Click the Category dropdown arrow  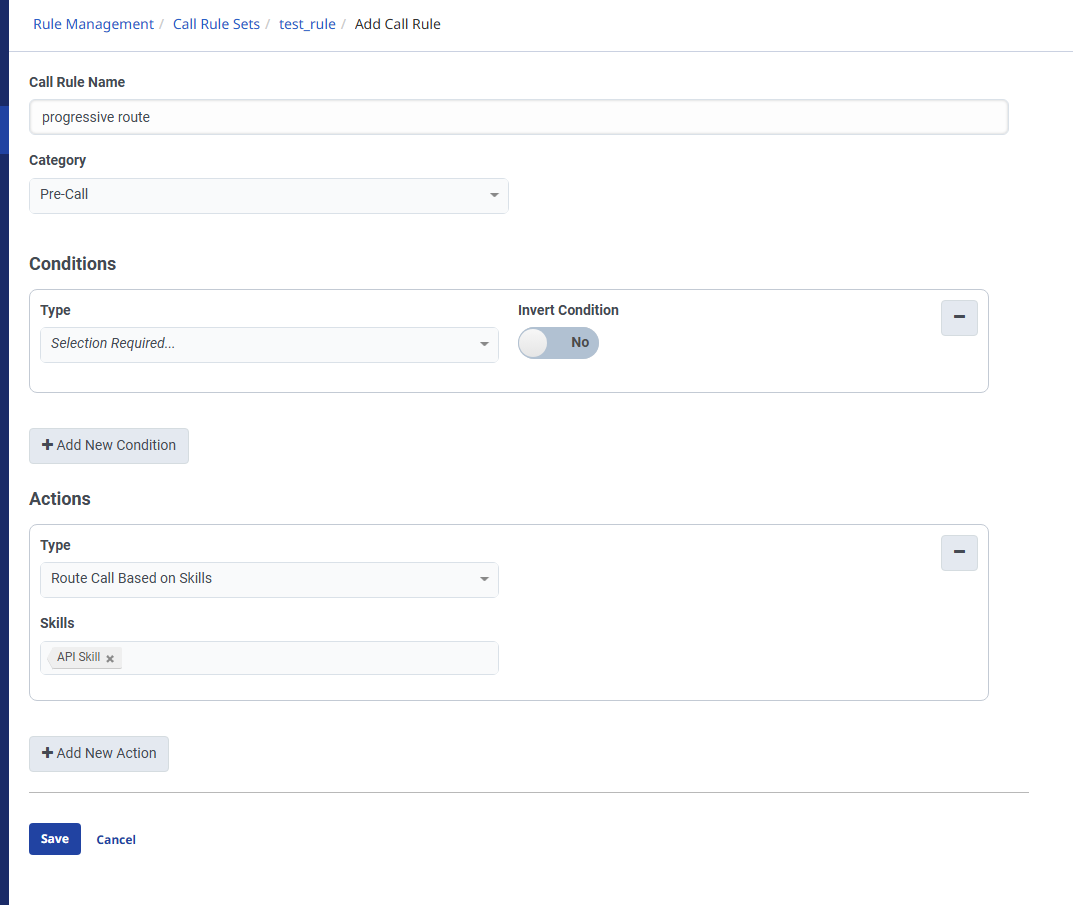[494, 195]
